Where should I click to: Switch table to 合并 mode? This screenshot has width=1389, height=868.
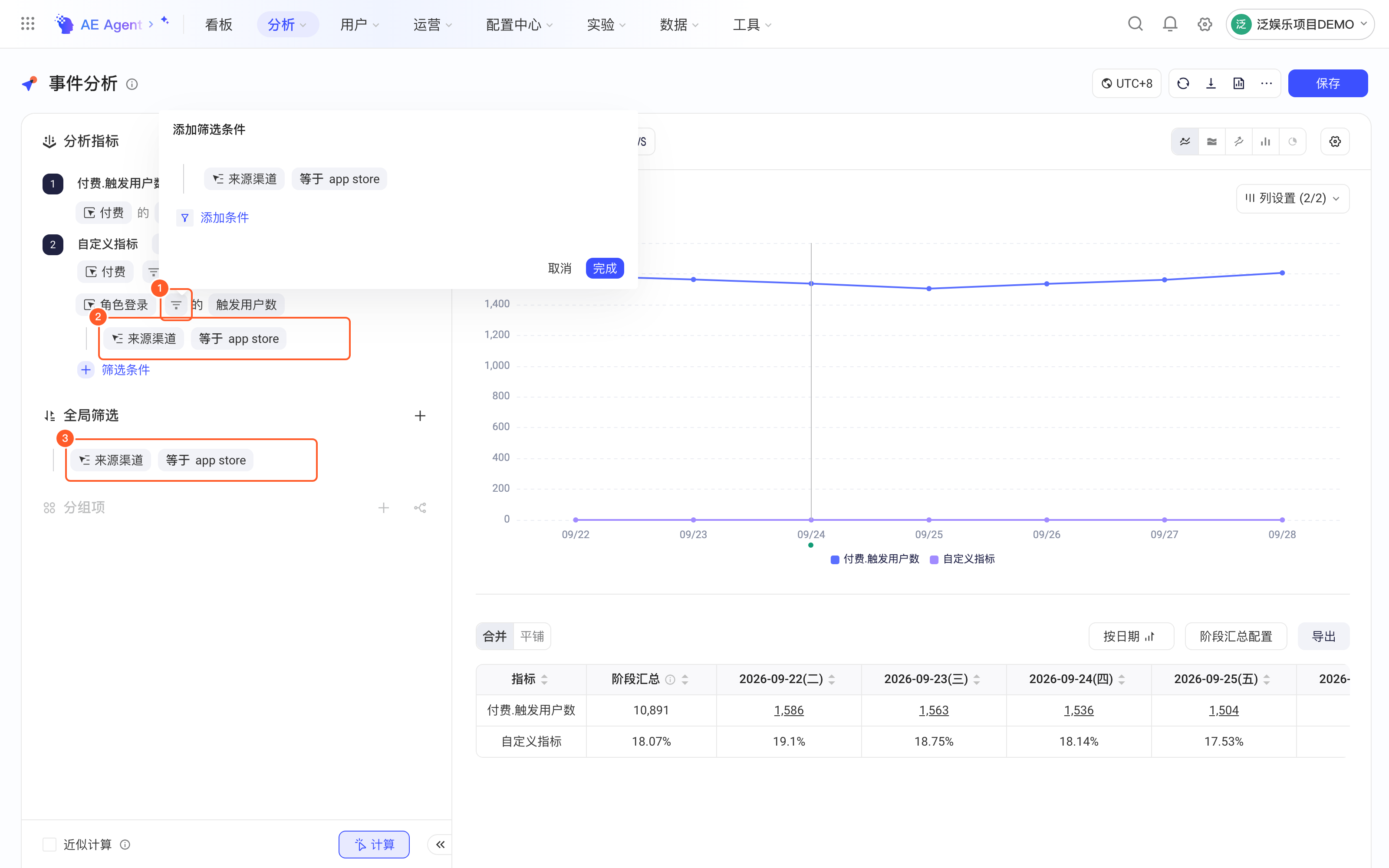click(x=494, y=636)
